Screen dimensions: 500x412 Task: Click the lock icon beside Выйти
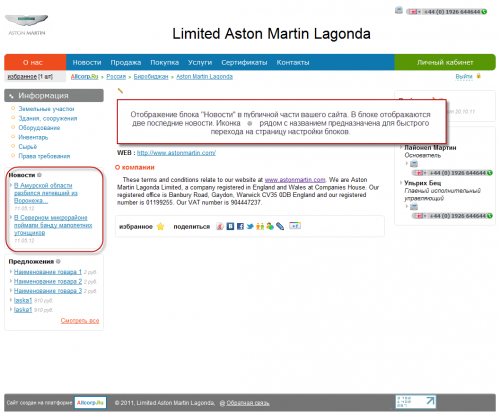pyautogui.click(x=479, y=76)
